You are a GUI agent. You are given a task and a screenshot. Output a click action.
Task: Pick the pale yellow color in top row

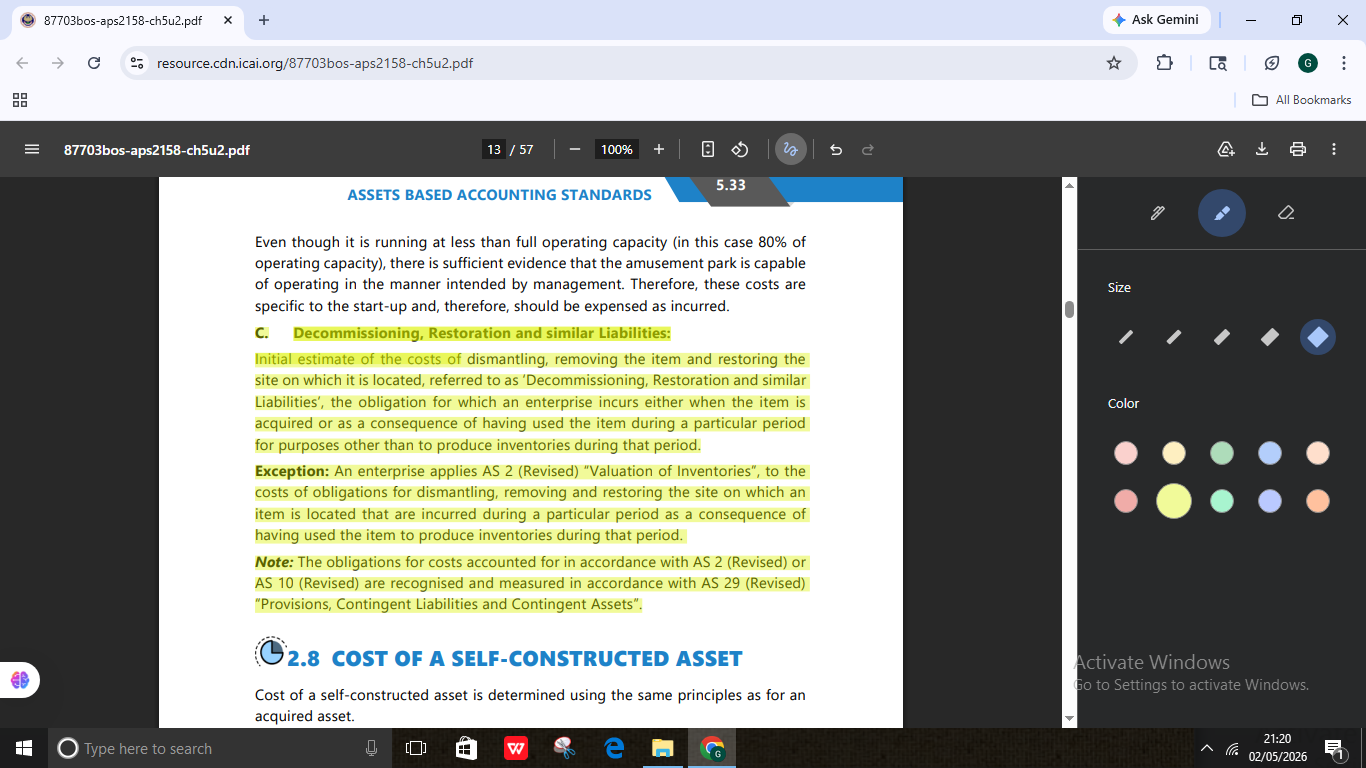click(x=1174, y=453)
